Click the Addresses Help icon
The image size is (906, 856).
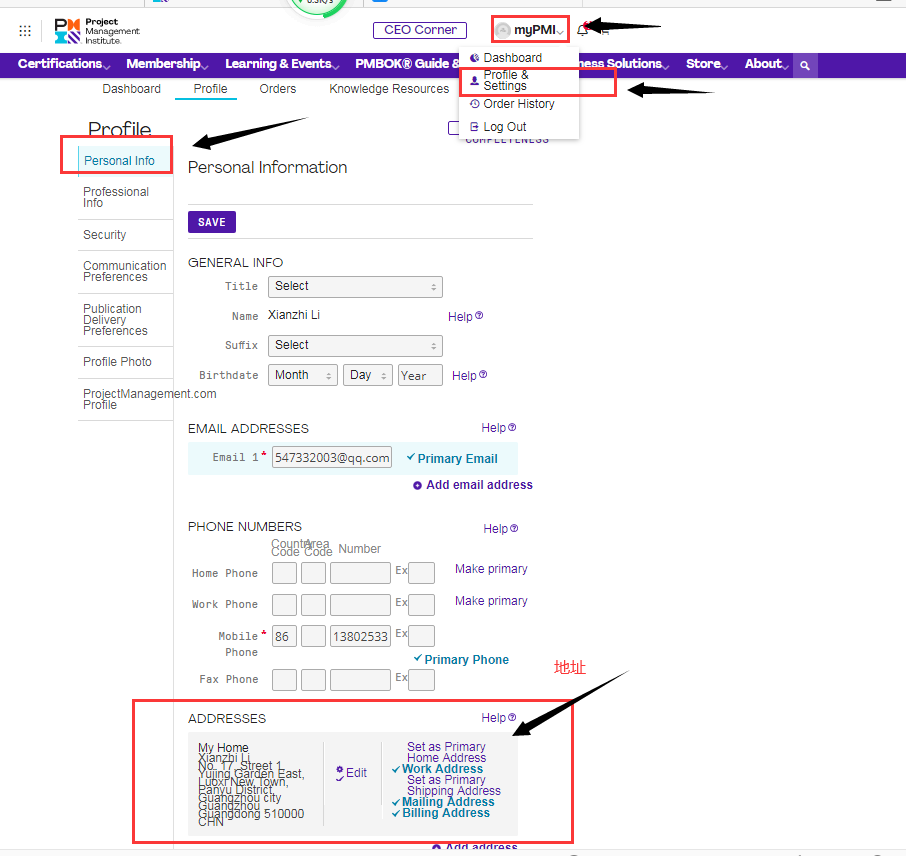[512, 717]
